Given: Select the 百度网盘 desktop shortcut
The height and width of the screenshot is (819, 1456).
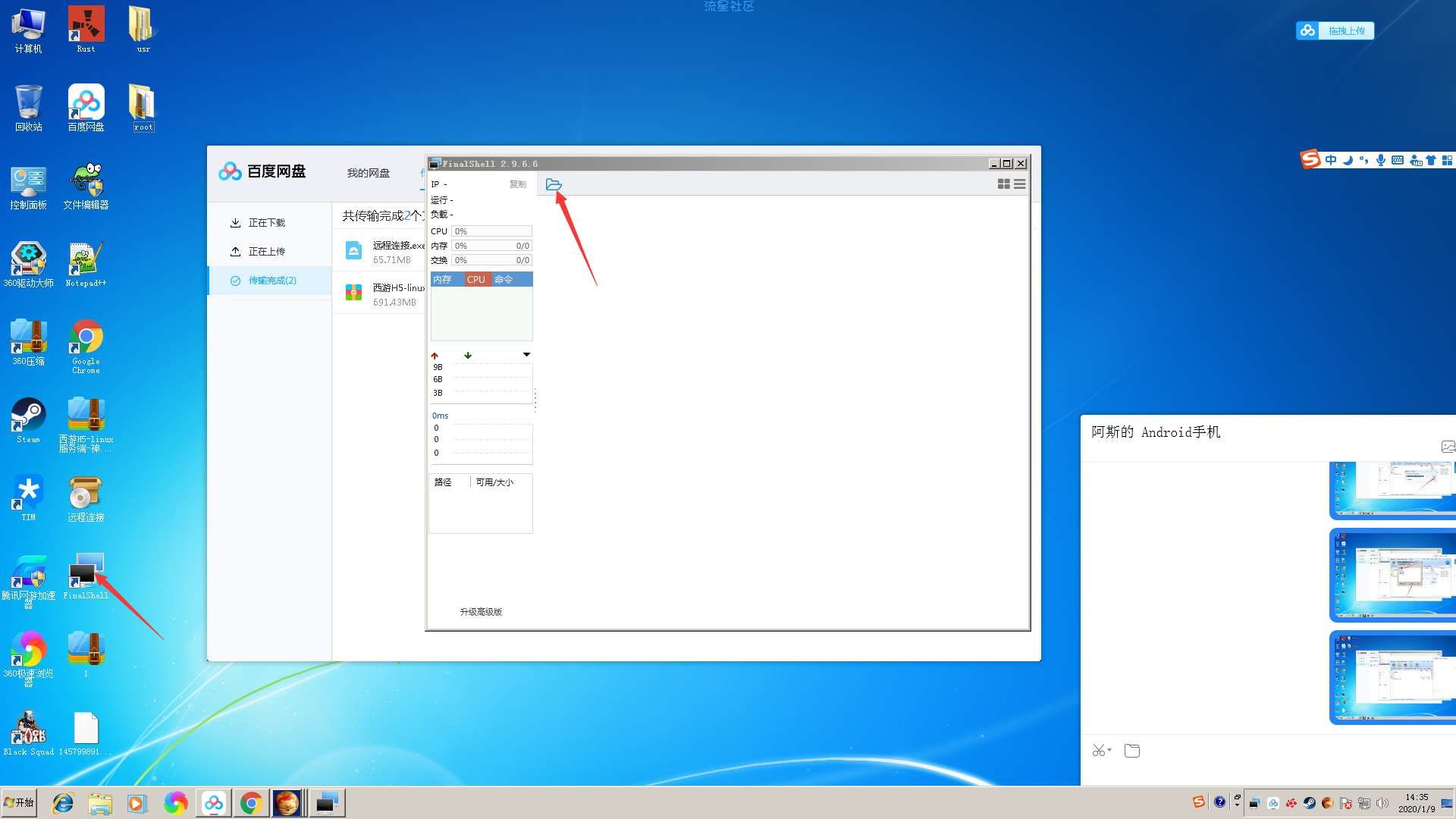Looking at the screenshot, I should pos(86,108).
